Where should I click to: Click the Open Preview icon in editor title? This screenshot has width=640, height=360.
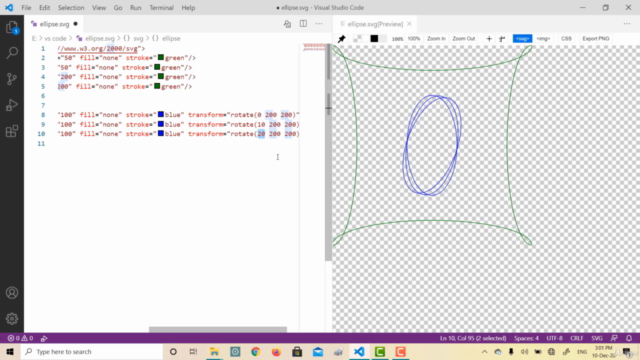[x=287, y=24]
